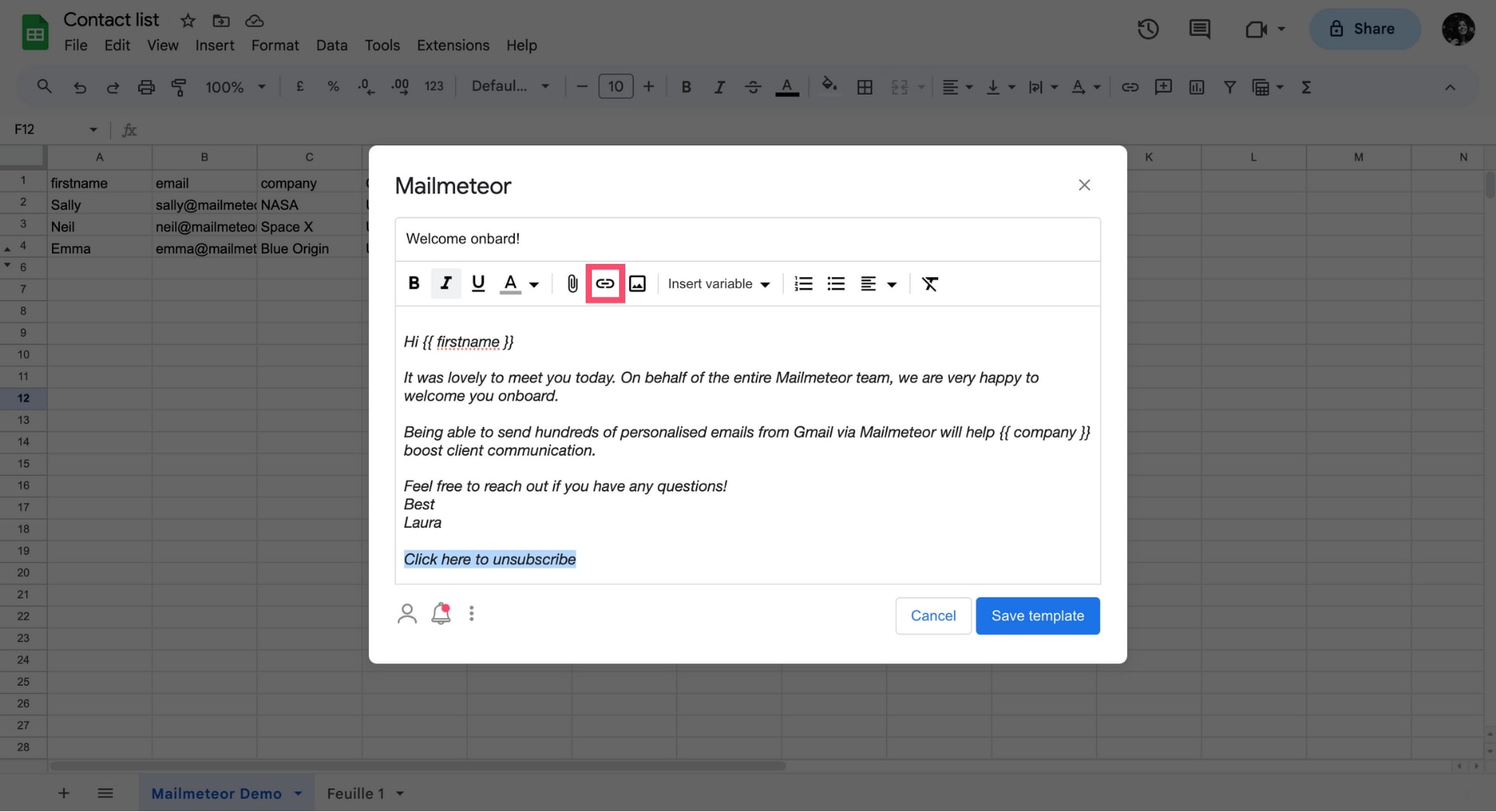
Task: Click the Undo icon in Sheets toolbar
Action: [79, 87]
